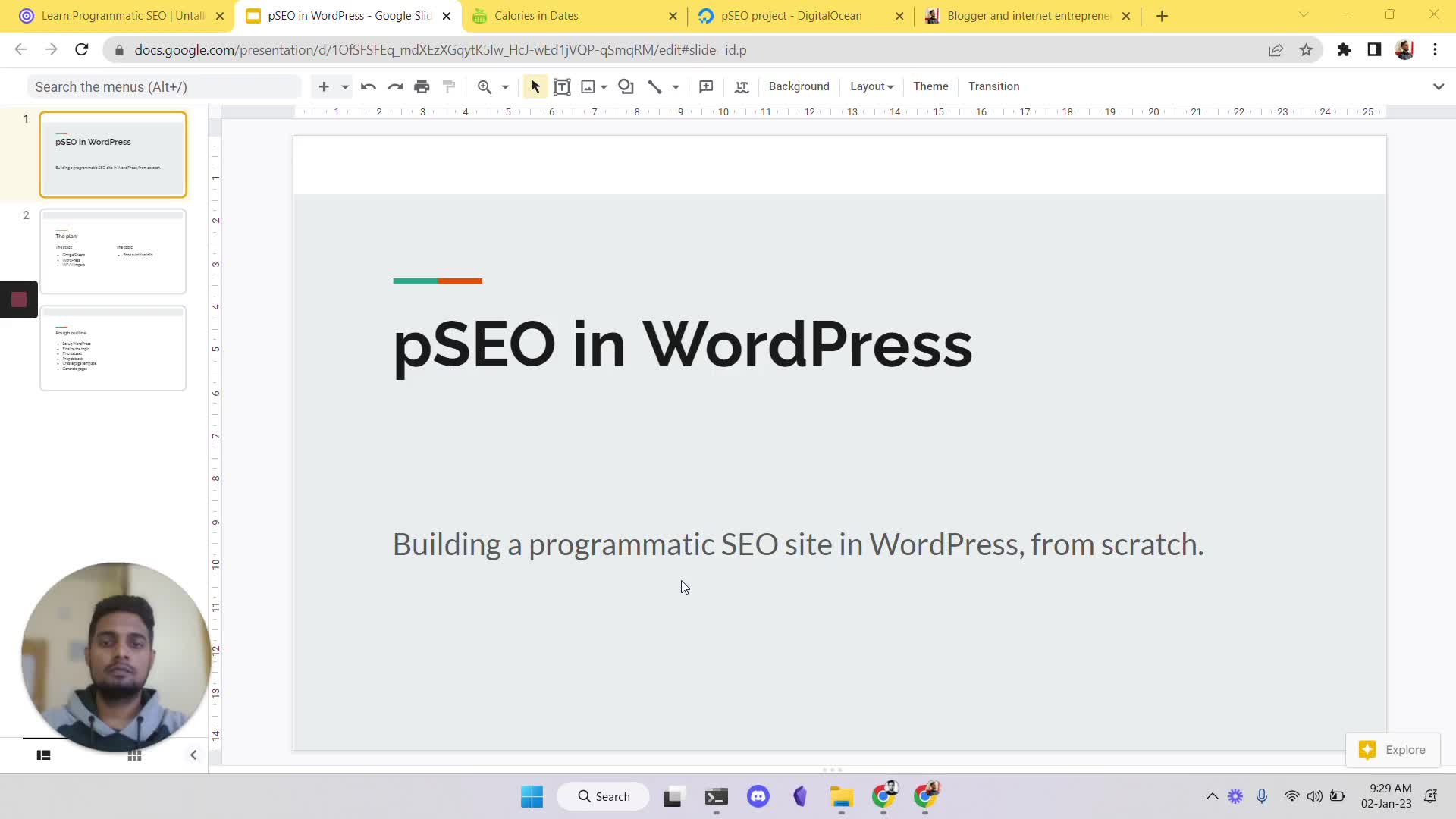Click the print icon in toolbar
Image resolution: width=1456 pixels, height=819 pixels.
tap(422, 86)
